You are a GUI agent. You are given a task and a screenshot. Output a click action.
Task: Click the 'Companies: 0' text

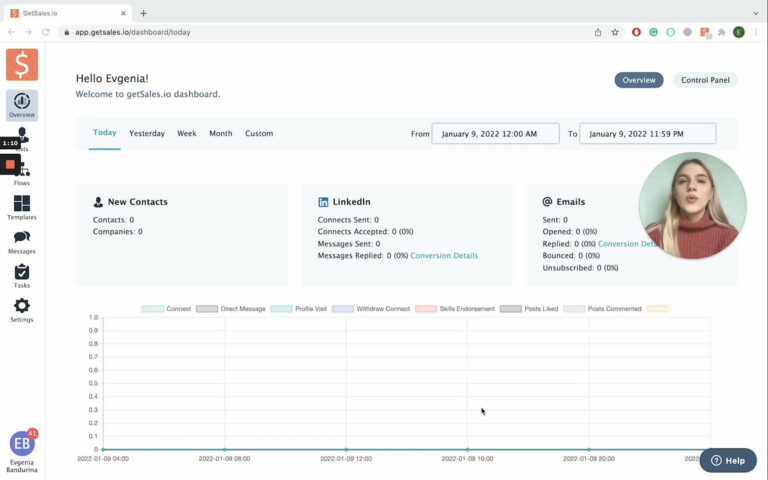[118, 232]
